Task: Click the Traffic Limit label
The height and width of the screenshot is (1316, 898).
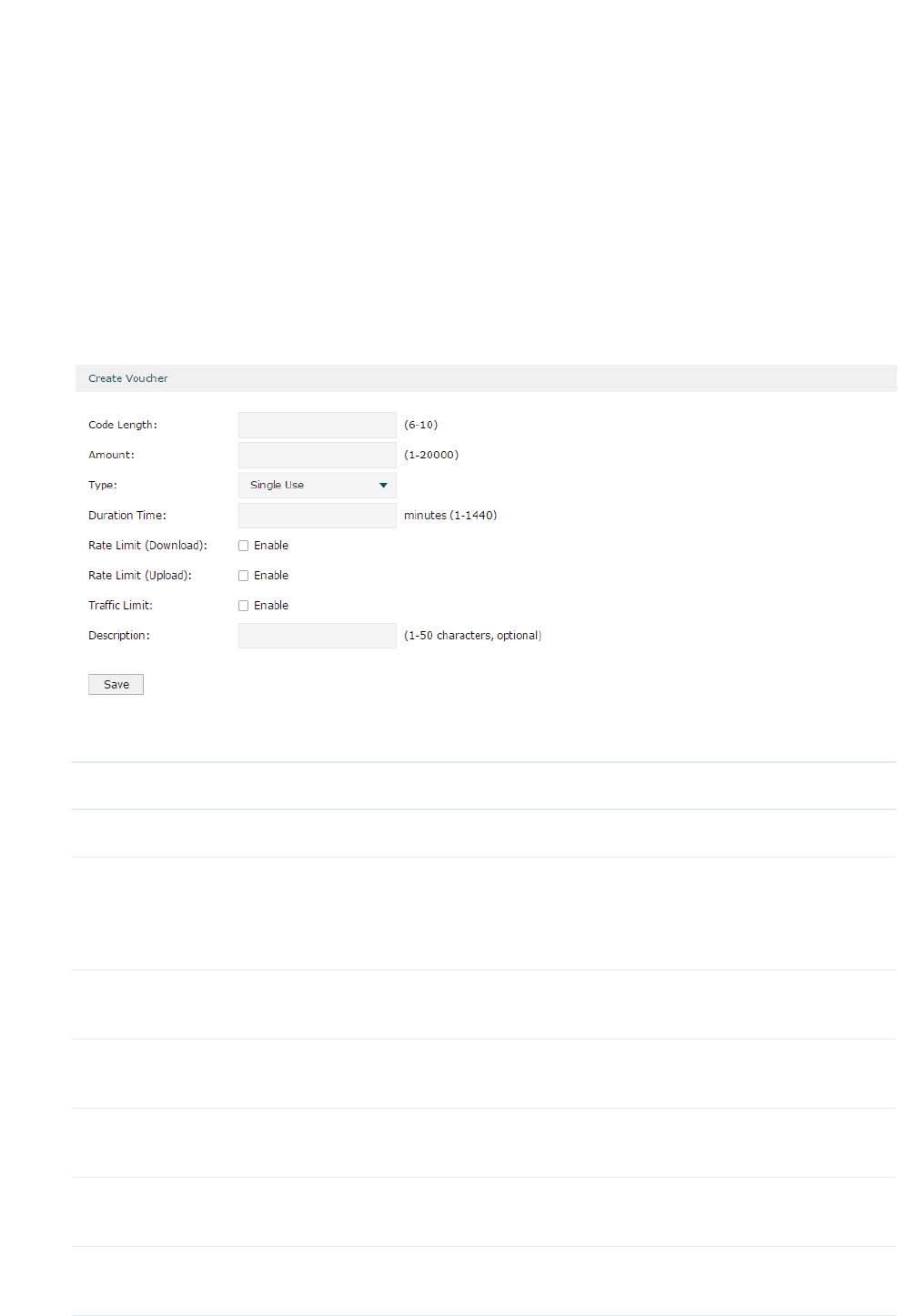Action: 120,606
